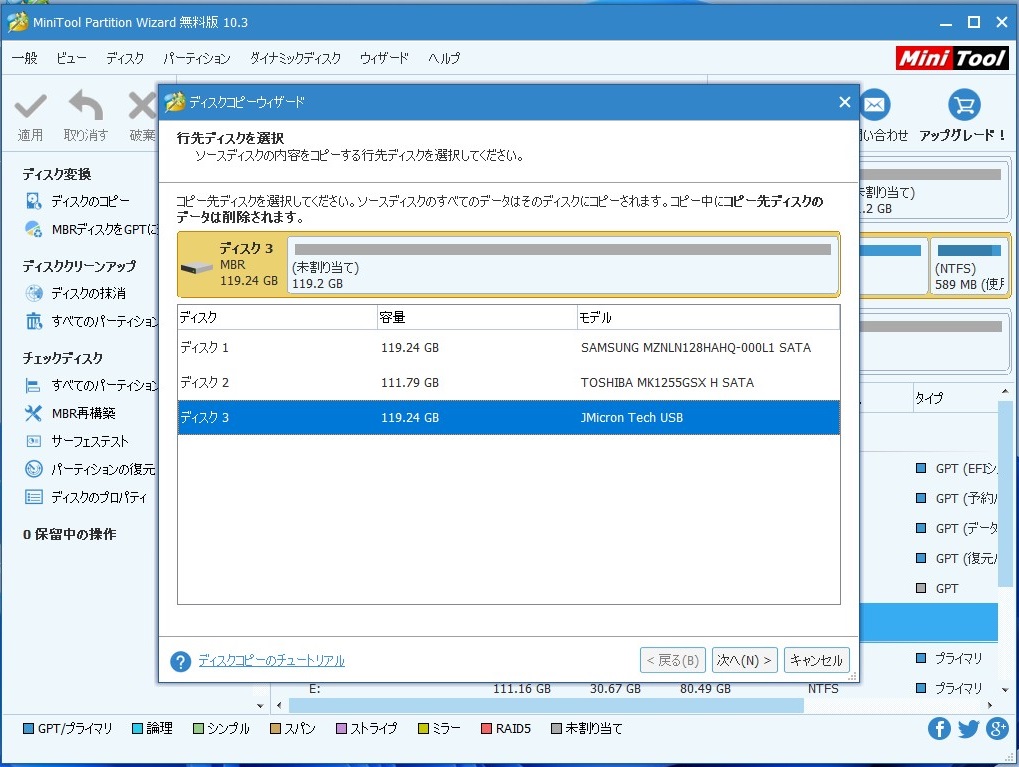
Task: Click the Undo (取り消す) arrow icon
Action: click(x=86, y=106)
